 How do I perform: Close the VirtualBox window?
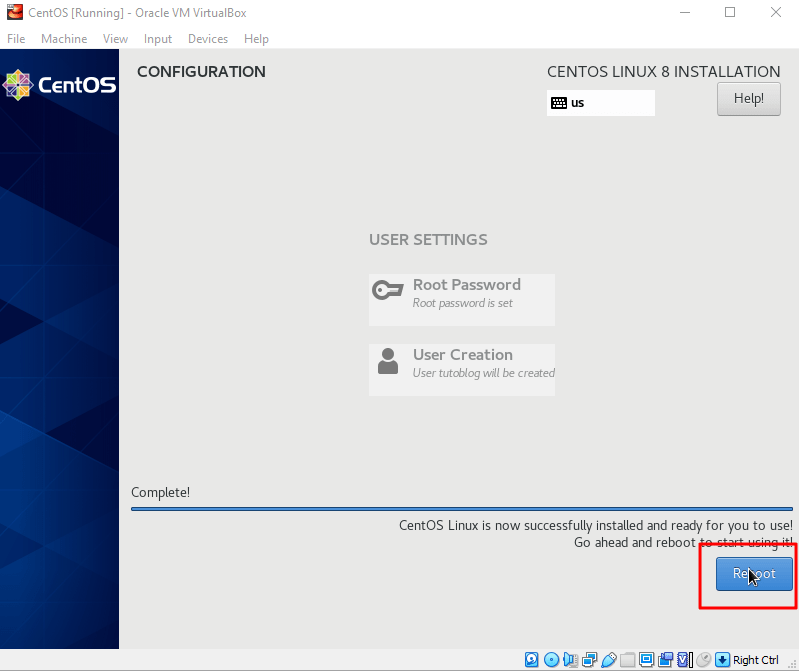[x=776, y=12]
